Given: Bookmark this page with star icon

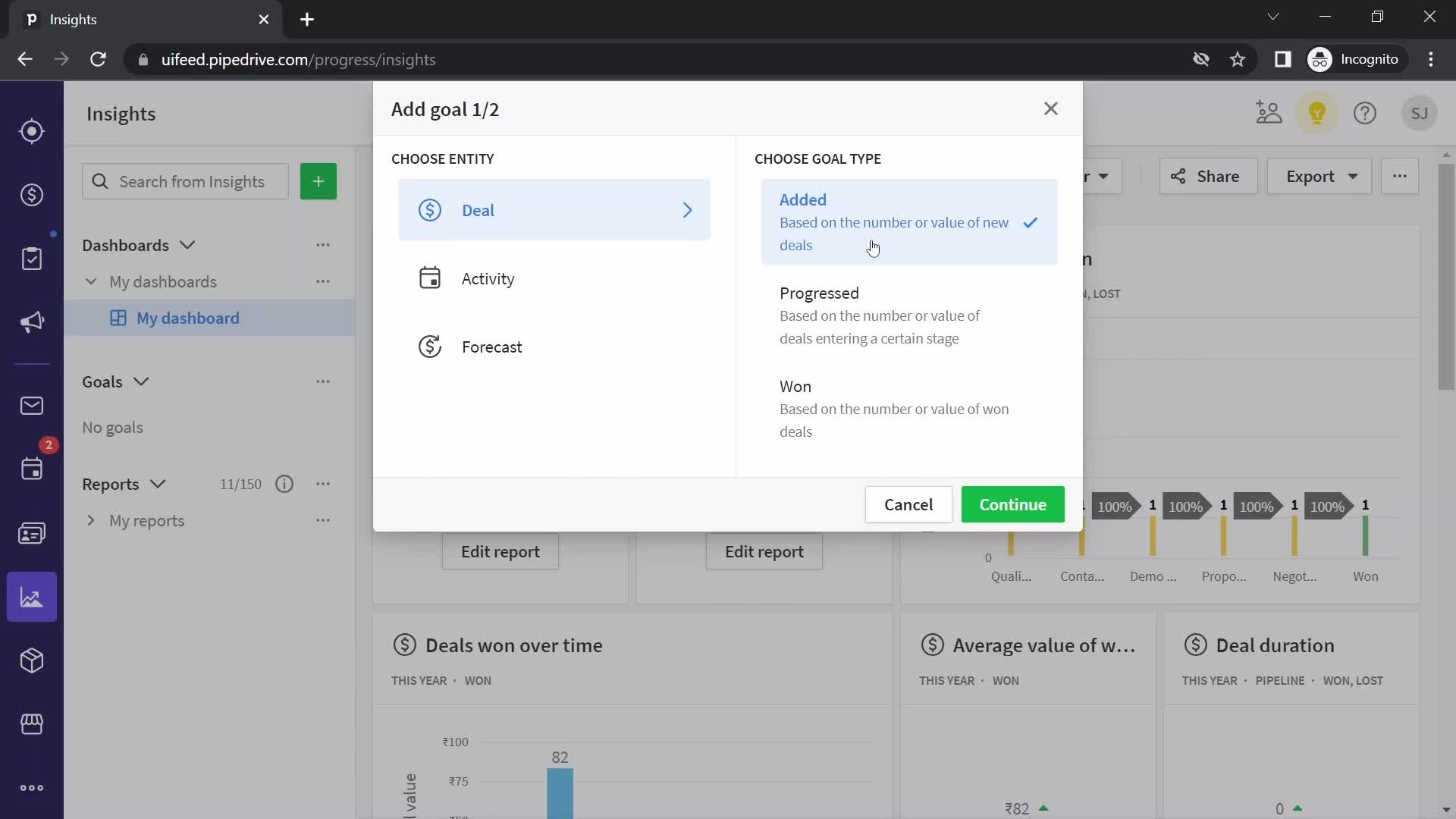Looking at the screenshot, I should [x=1238, y=59].
